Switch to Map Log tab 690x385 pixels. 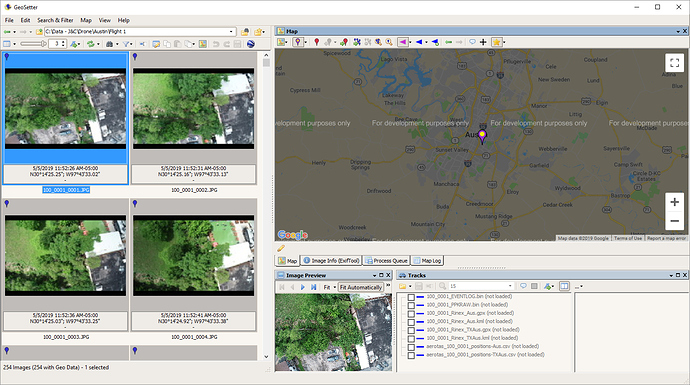pyautogui.click(x=427, y=261)
